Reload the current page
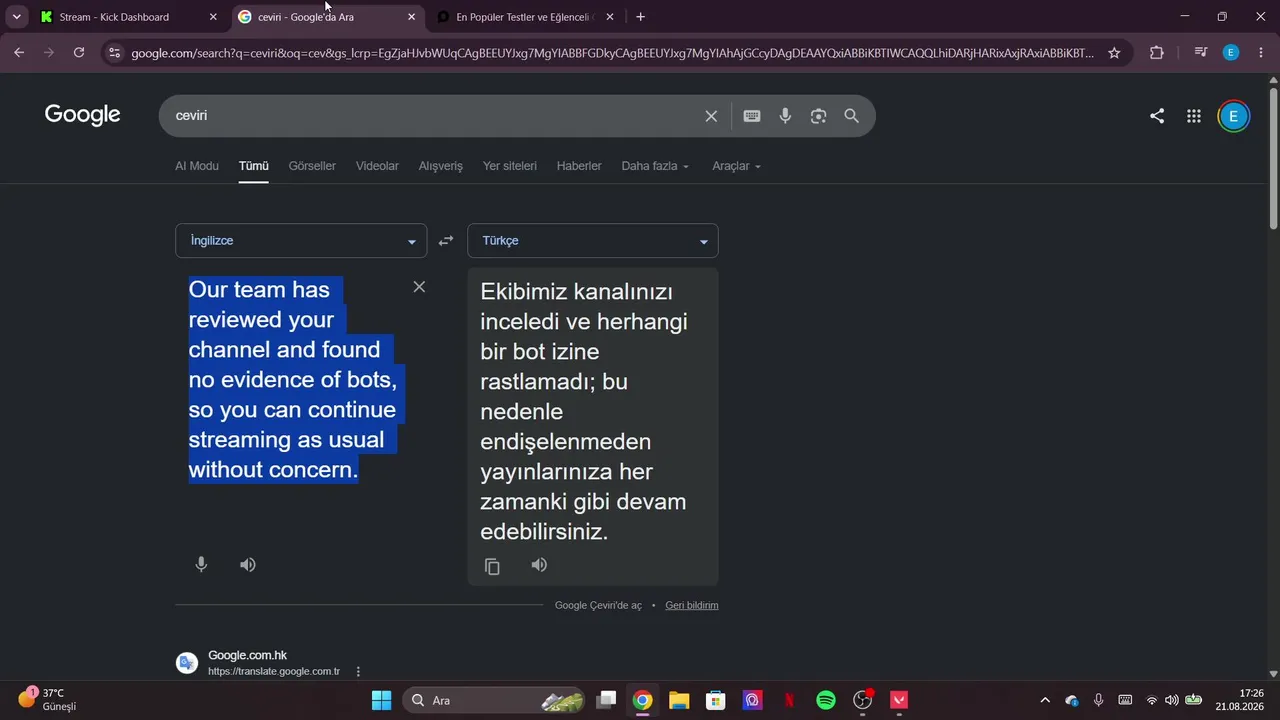1280x720 pixels. [x=79, y=53]
